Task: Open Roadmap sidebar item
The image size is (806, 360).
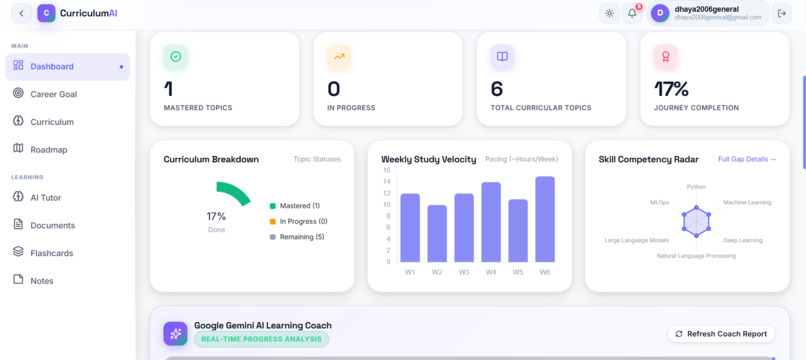Action: click(68, 150)
